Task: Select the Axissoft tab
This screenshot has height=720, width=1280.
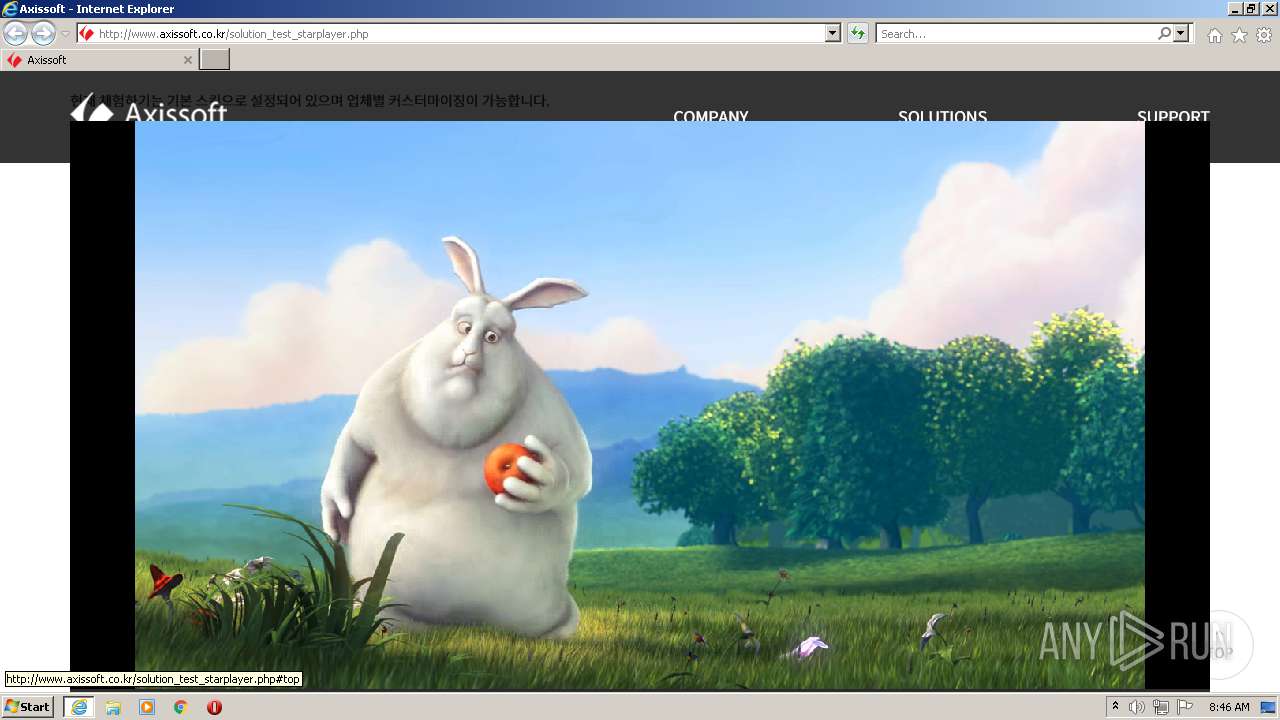Action: click(99, 60)
